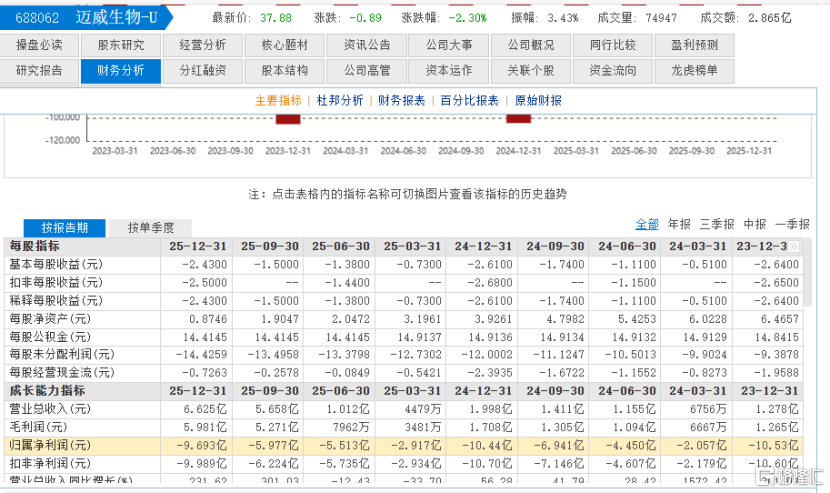Click the table scroll-right arrow icon
Viewport: 830px width, 493px height.
(793, 247)
